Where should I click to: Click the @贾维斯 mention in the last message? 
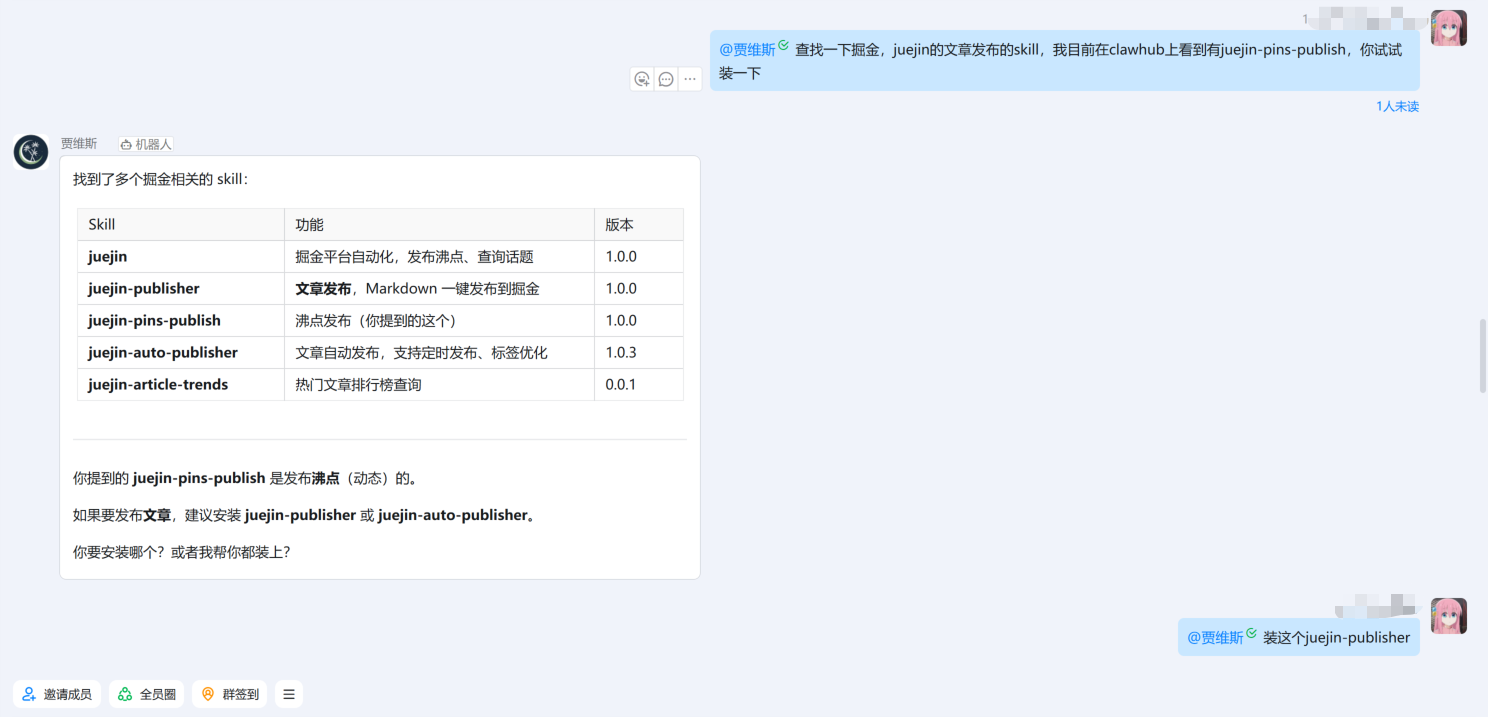point(1215,637)
